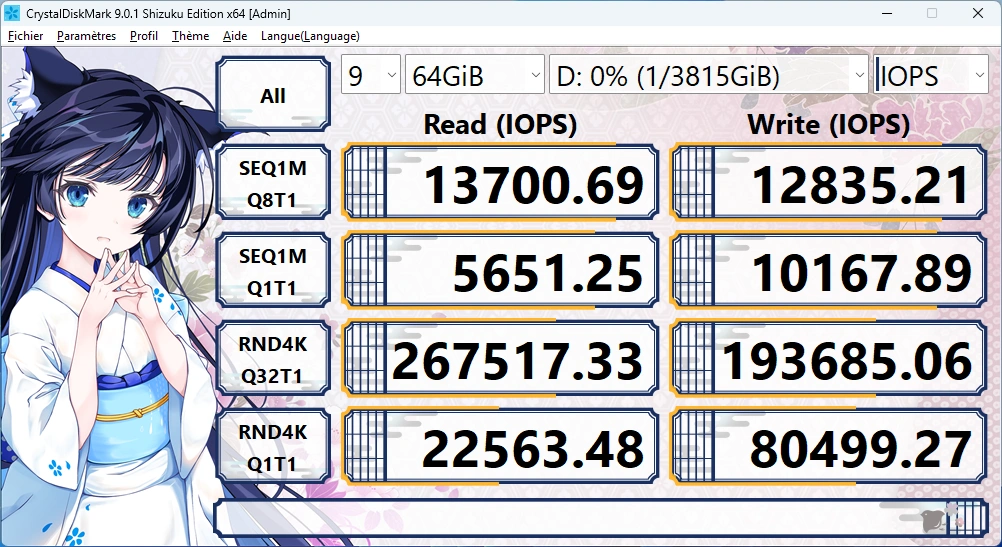
Task: Start the SEQ1M Q8T1 test
Action: (x=273, y=183)
